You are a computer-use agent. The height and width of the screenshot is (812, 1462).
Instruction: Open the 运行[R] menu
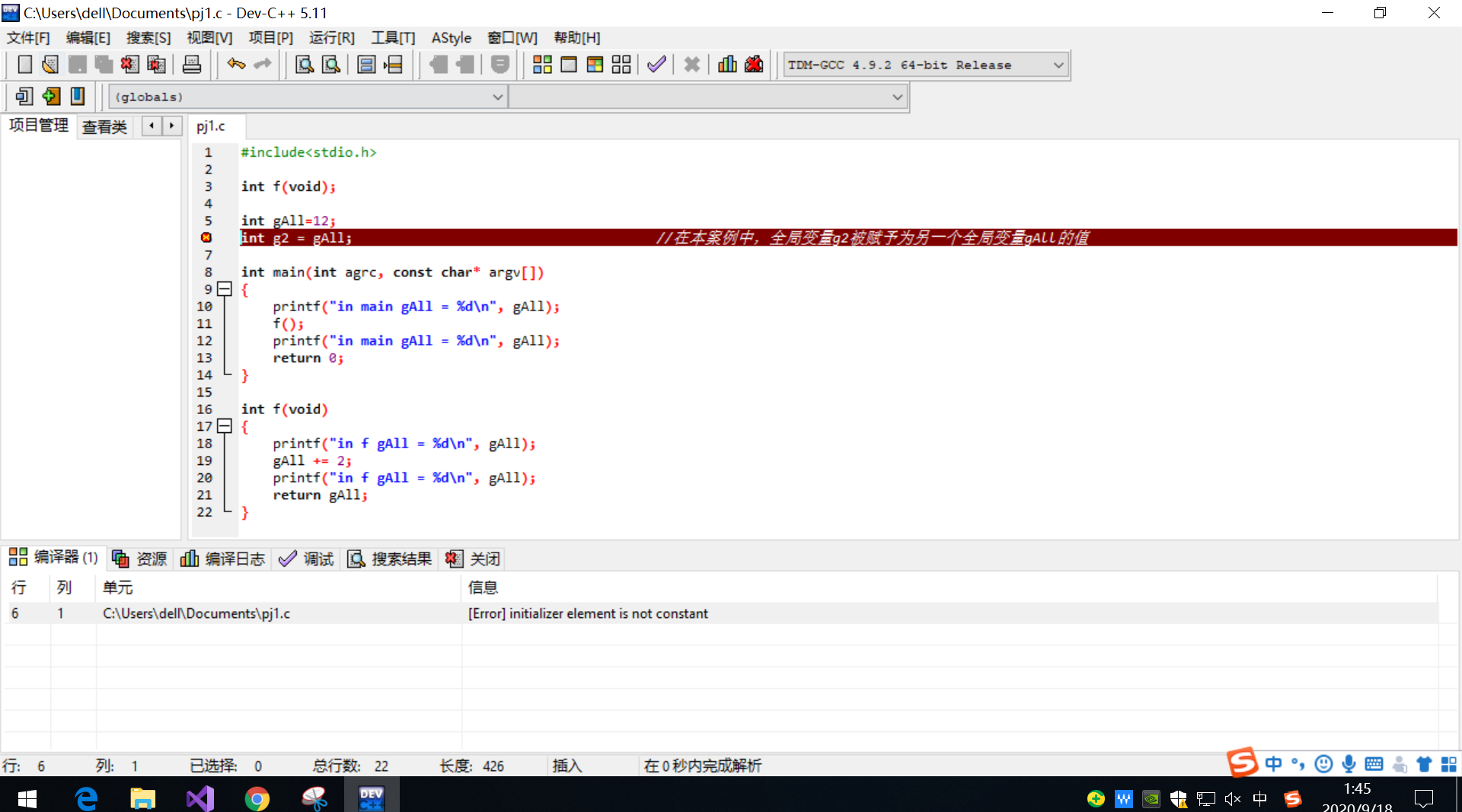coord(332,37)
